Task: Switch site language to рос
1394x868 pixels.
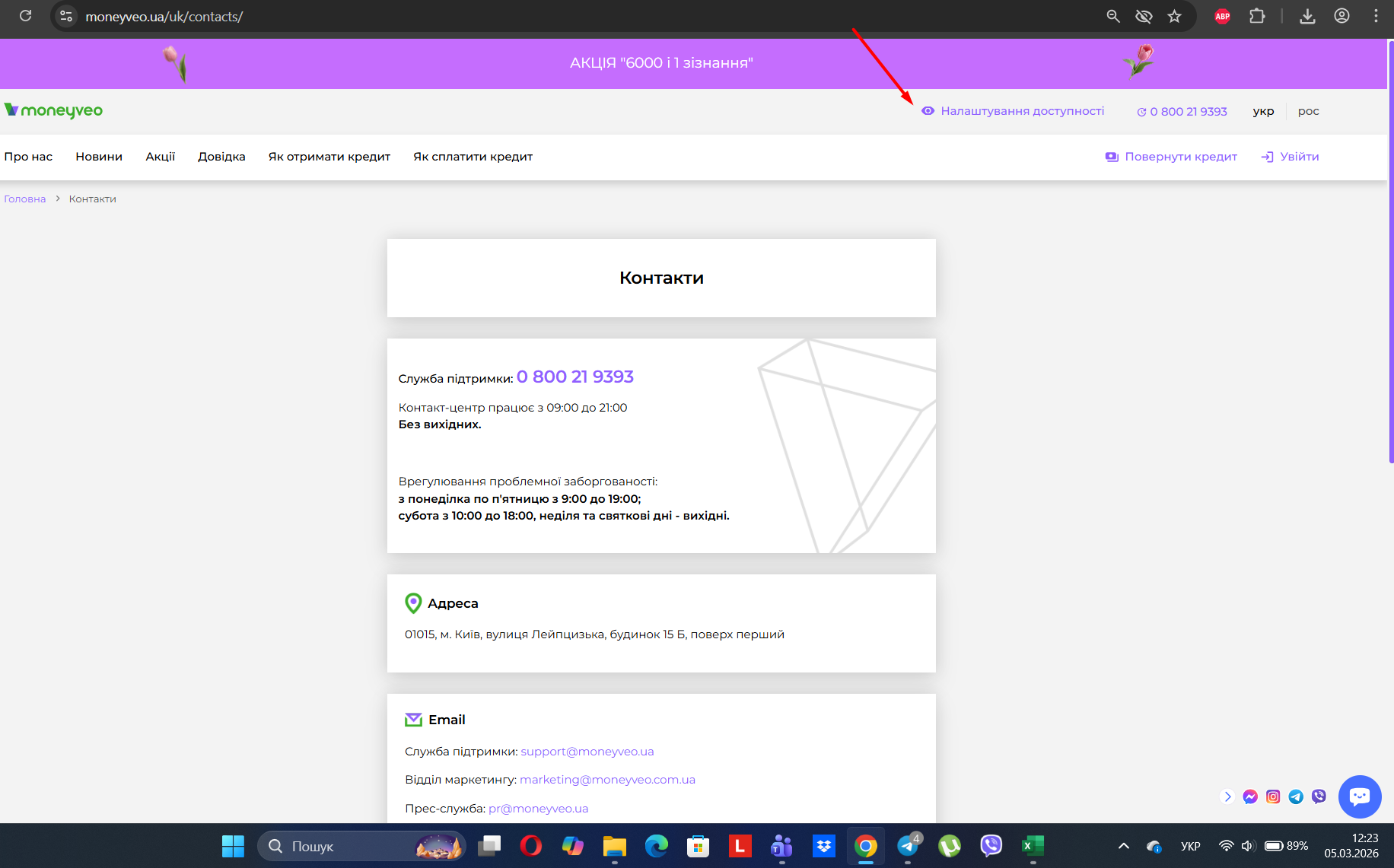Action: (1309, 111)
